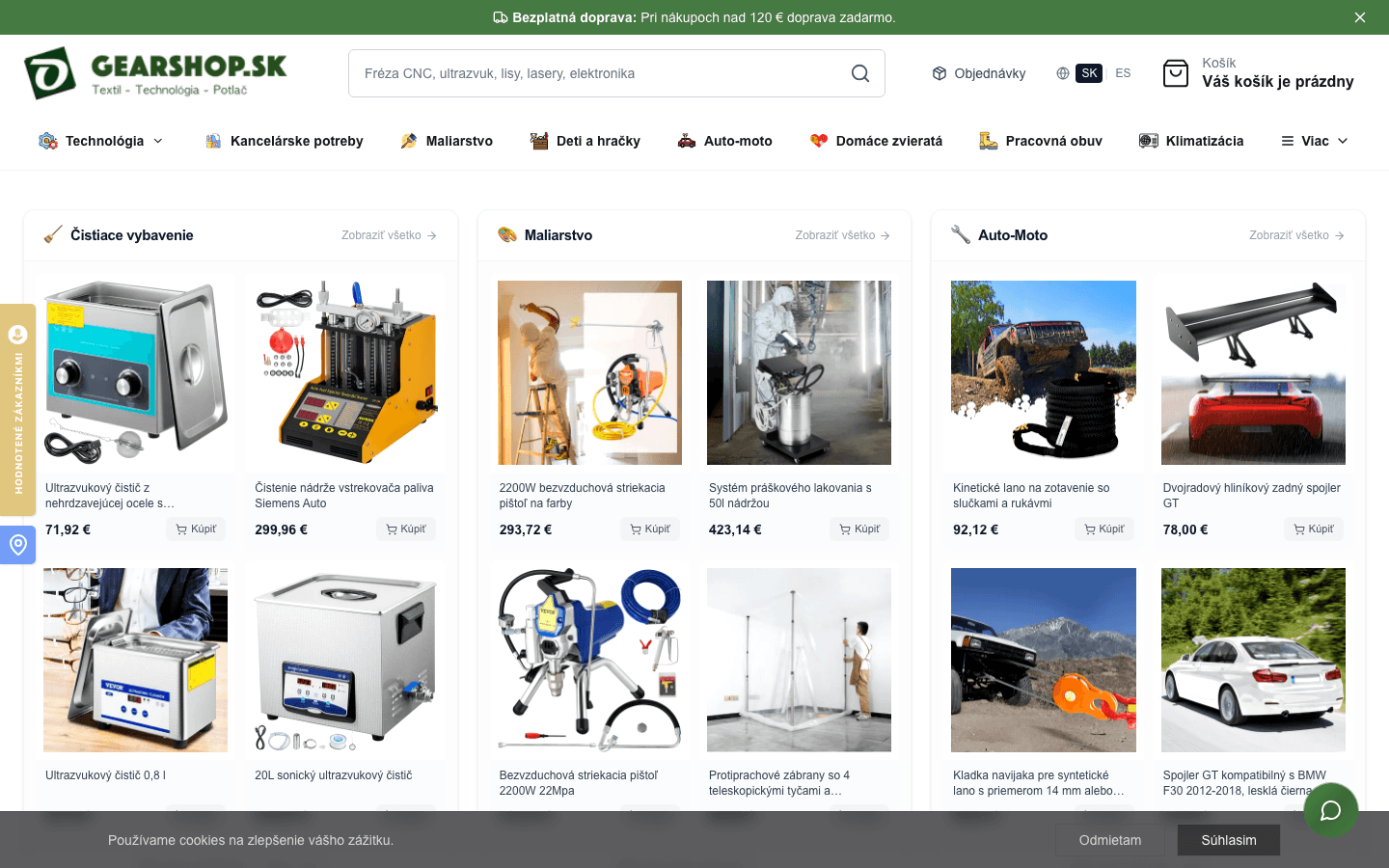Image resolution: width=1389 pixels, height=868 pixels.
Task: Reject cookies with Odmietam button
Action: click(1109, 840)
